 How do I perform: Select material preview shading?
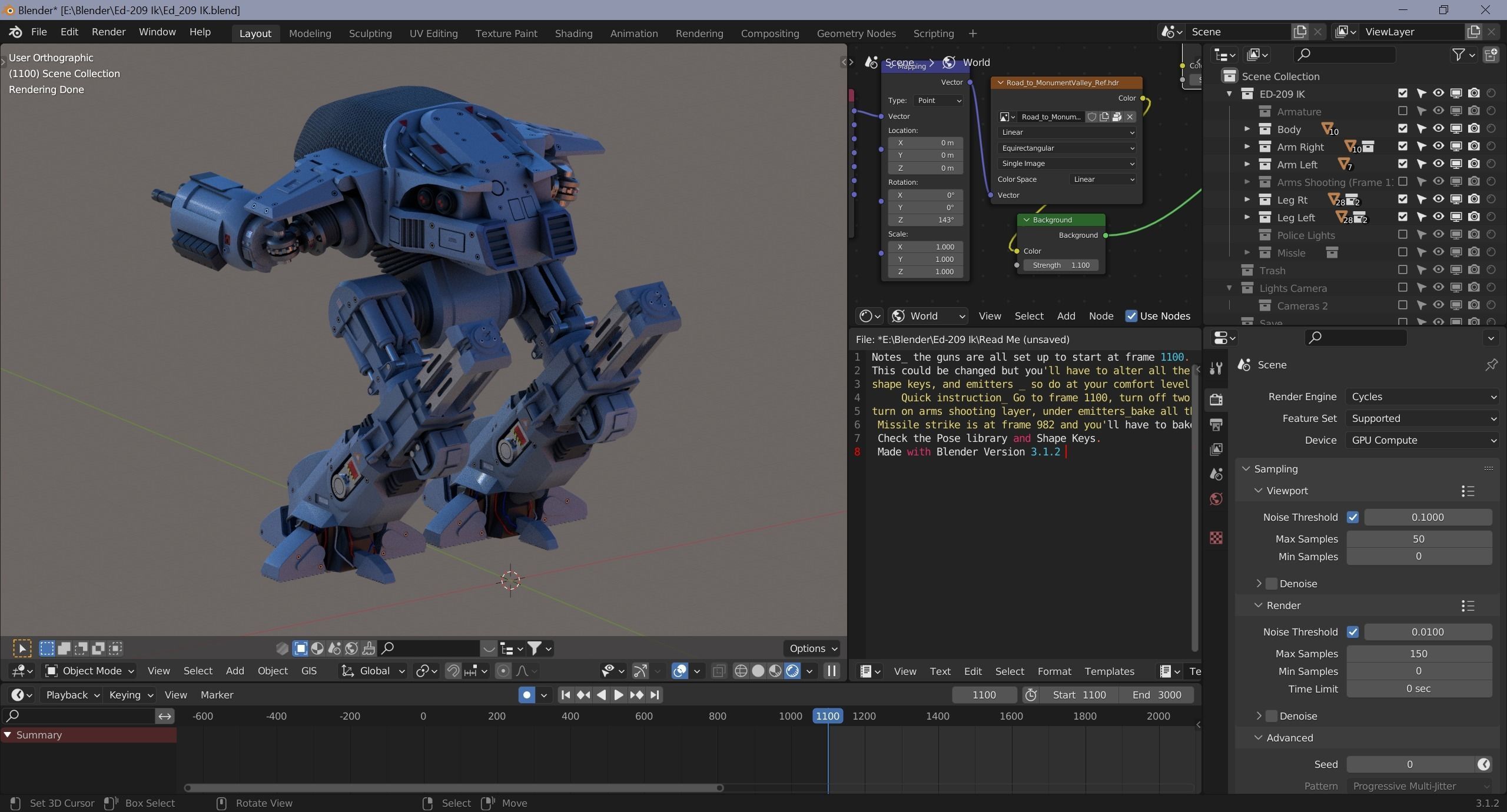[x=775, y=671]
